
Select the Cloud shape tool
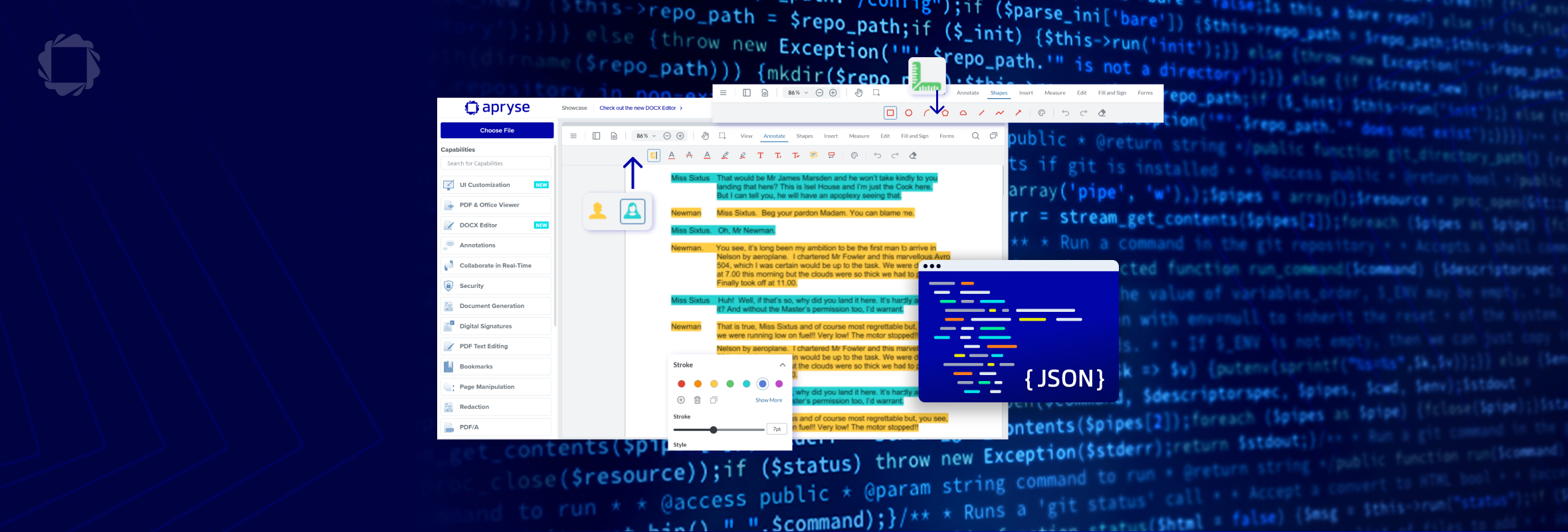click(963, 113)
